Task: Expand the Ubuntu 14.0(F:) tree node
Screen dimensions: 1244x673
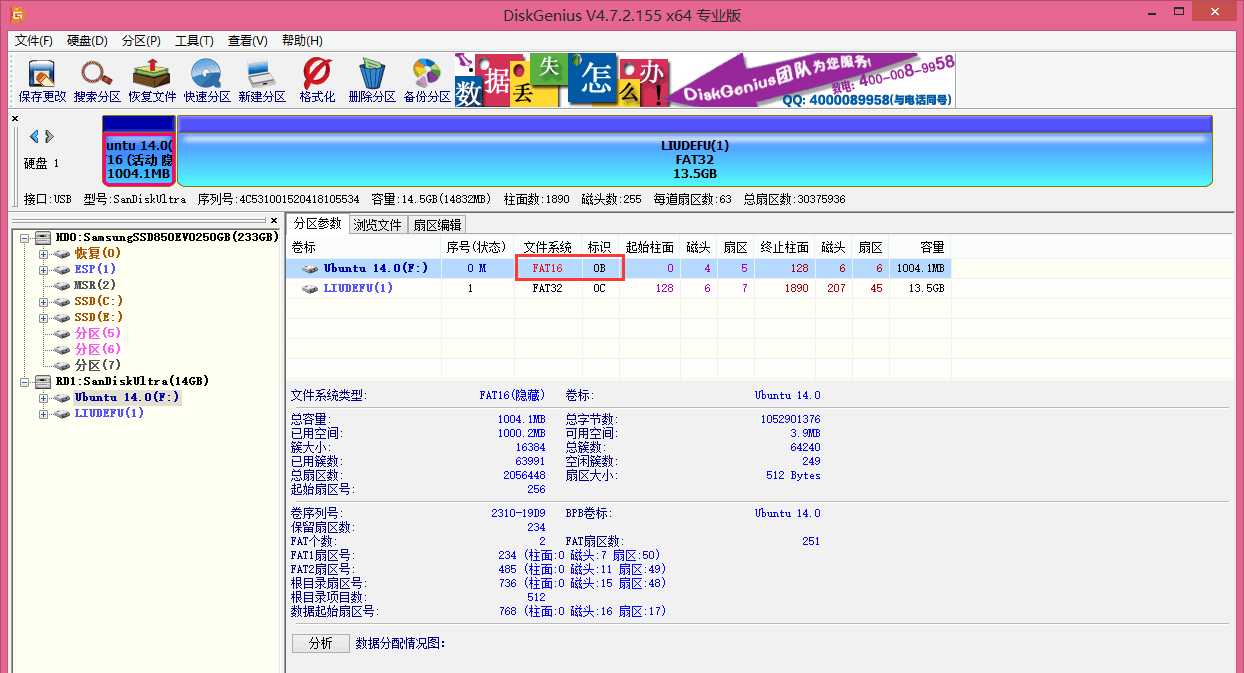Action: 44,397
